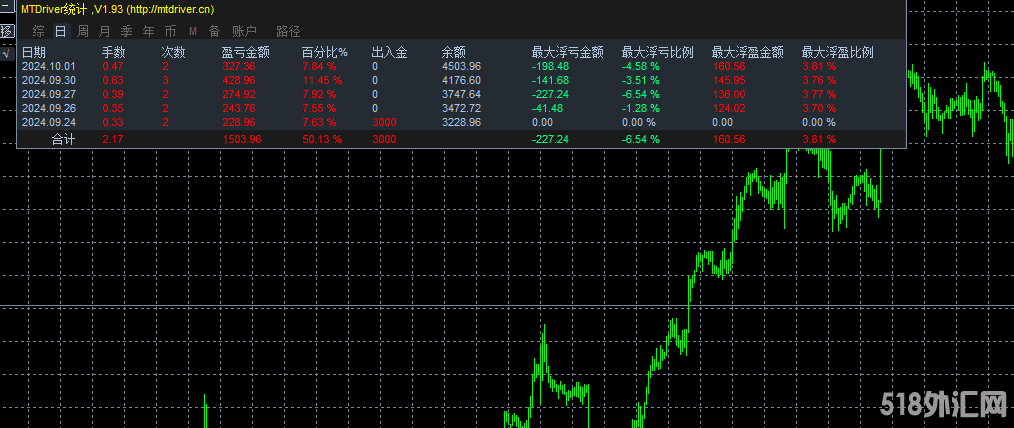Open the 年 yearly statistics tab
This screenshot has width=1014, height=428.
click(x=149, y=31)
